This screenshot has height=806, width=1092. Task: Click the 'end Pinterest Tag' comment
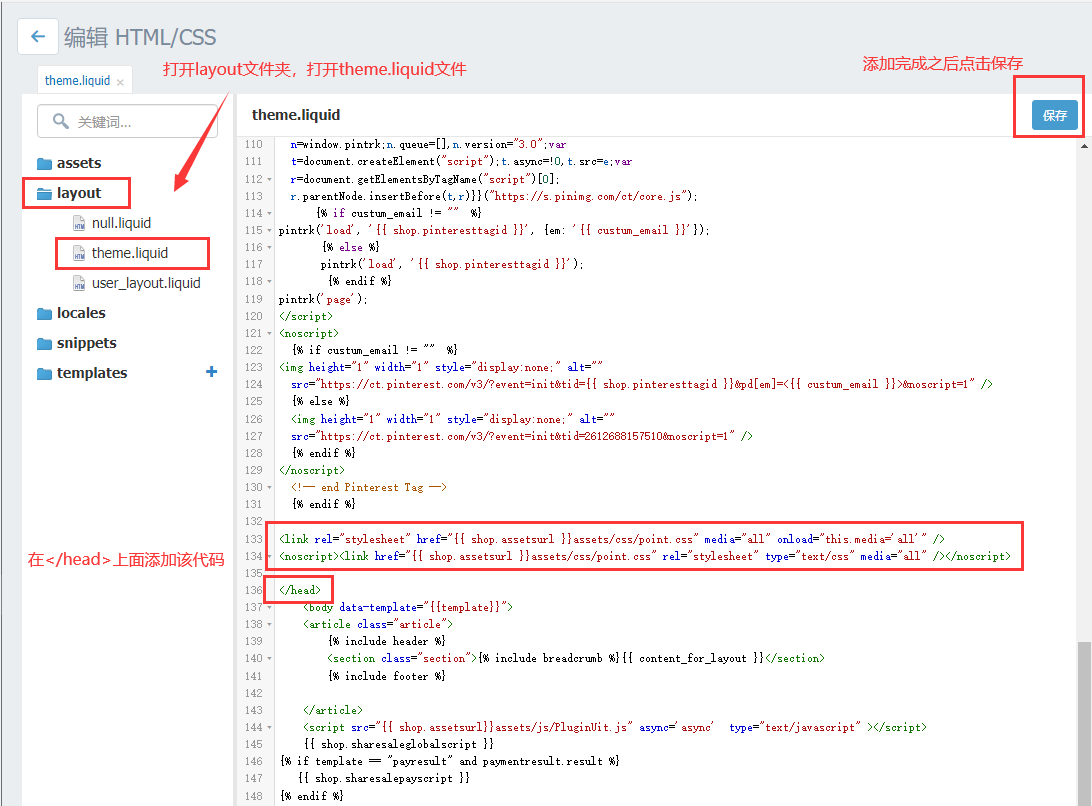369,487
